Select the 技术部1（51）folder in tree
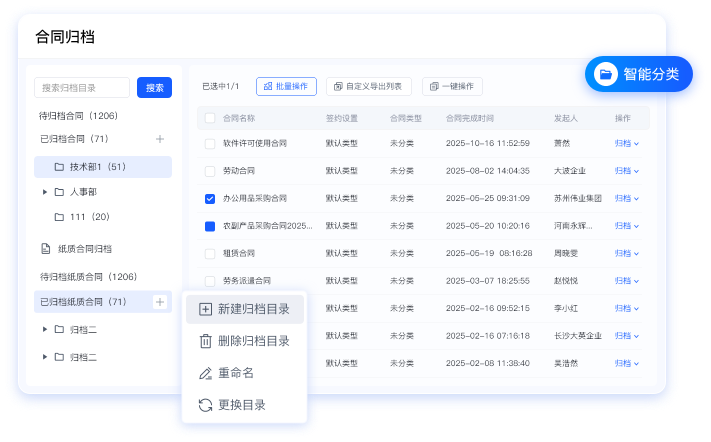Screen dimensions: 711x442 click(96, 166)
